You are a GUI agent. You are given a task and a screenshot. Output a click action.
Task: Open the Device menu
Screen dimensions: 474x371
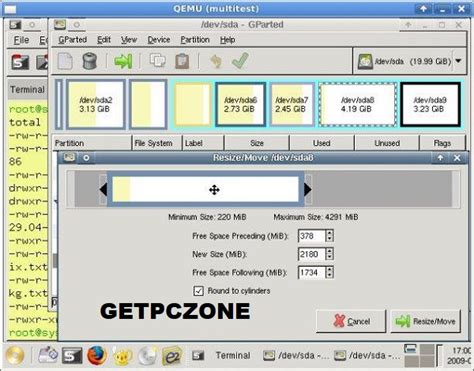click(159, 40)
